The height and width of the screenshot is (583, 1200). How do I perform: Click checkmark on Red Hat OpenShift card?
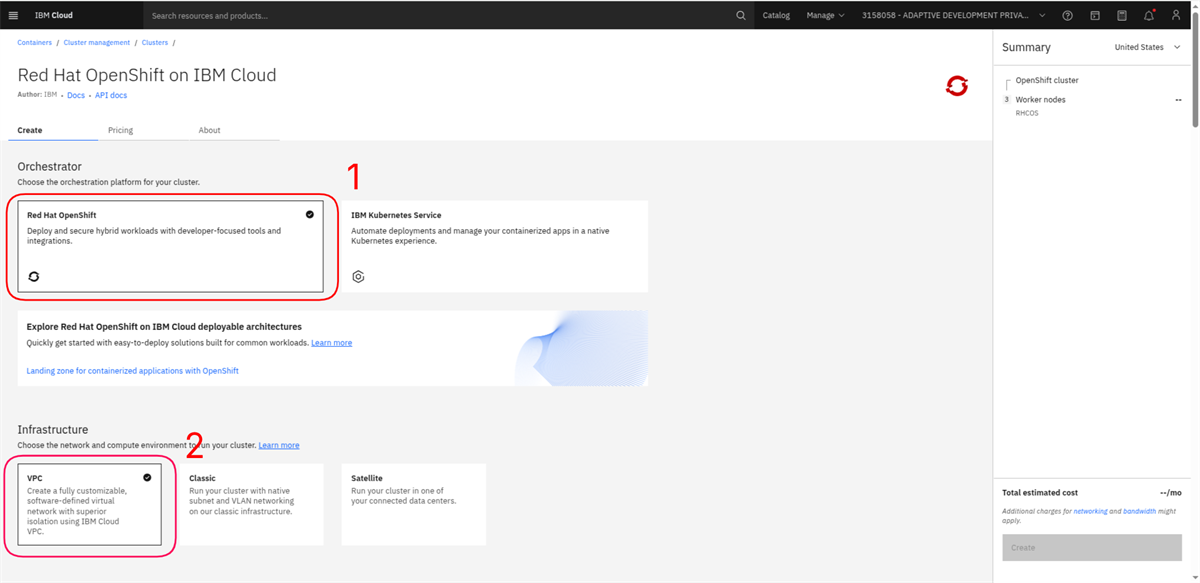coord(310,214)
